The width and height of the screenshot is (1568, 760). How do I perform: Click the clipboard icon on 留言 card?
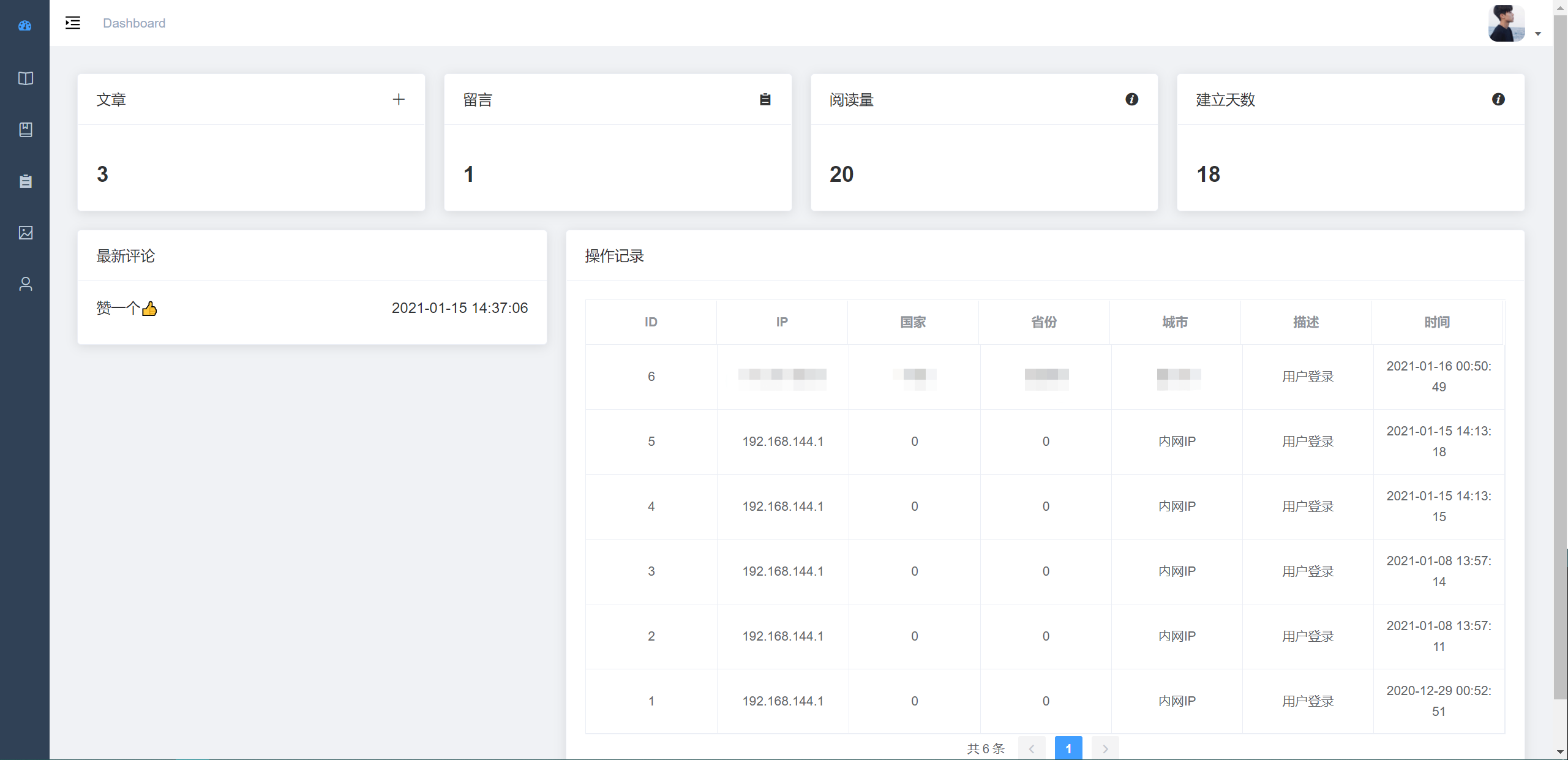point(765,99)
